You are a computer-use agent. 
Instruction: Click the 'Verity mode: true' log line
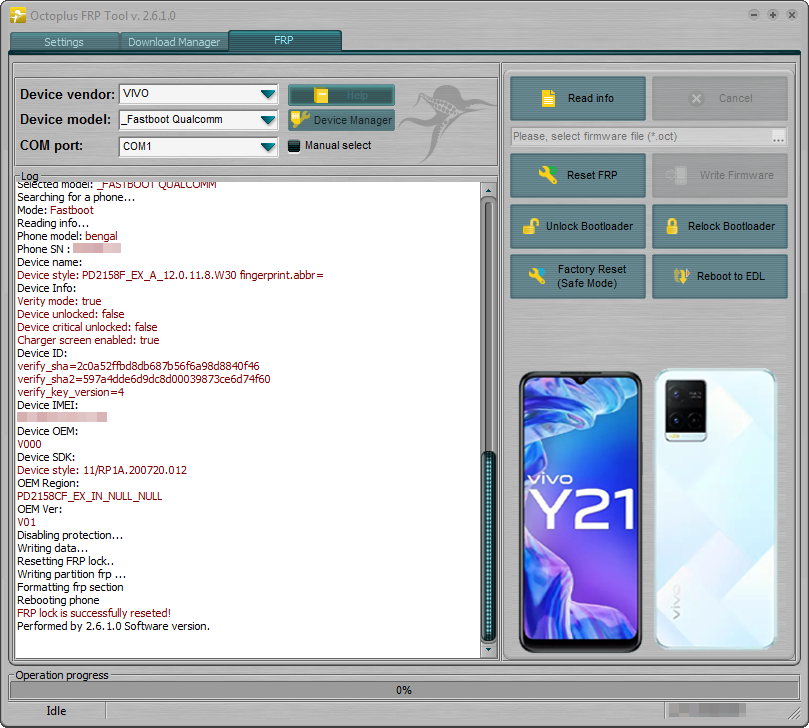59,301
